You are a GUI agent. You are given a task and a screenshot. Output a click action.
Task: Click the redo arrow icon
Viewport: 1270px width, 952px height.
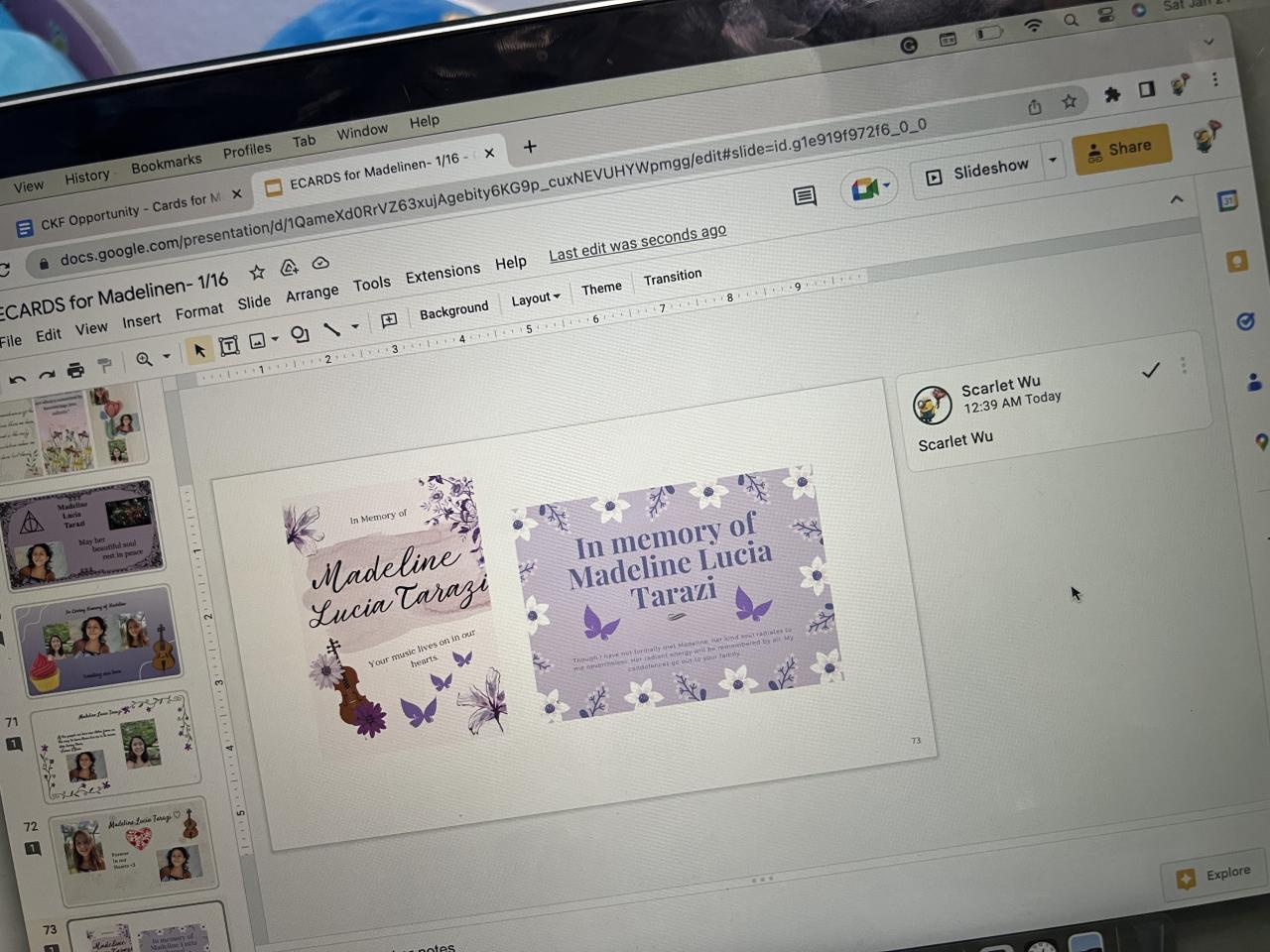click(x=47, y=375)
